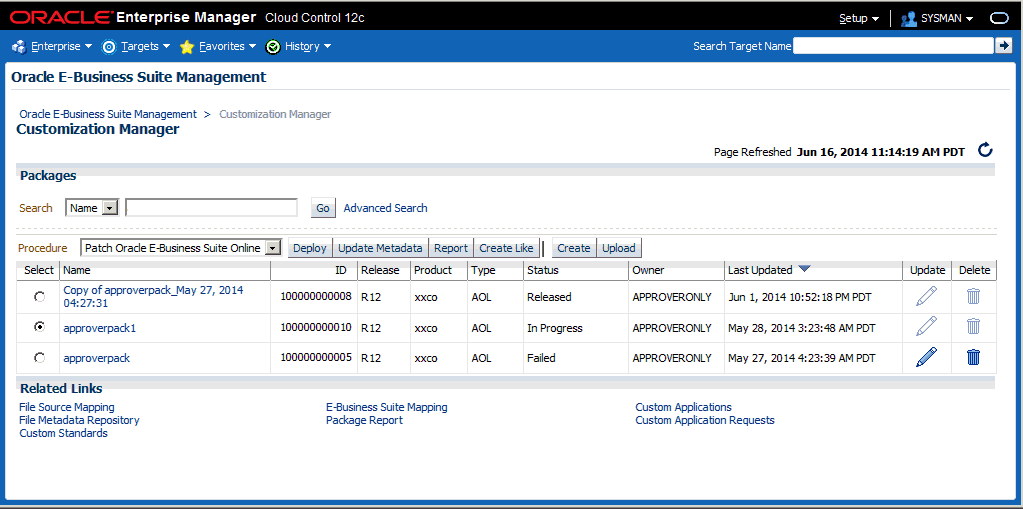This screenshot has width=1023, height=509.
Task: Click the Create button
Action: pos(574,248)
